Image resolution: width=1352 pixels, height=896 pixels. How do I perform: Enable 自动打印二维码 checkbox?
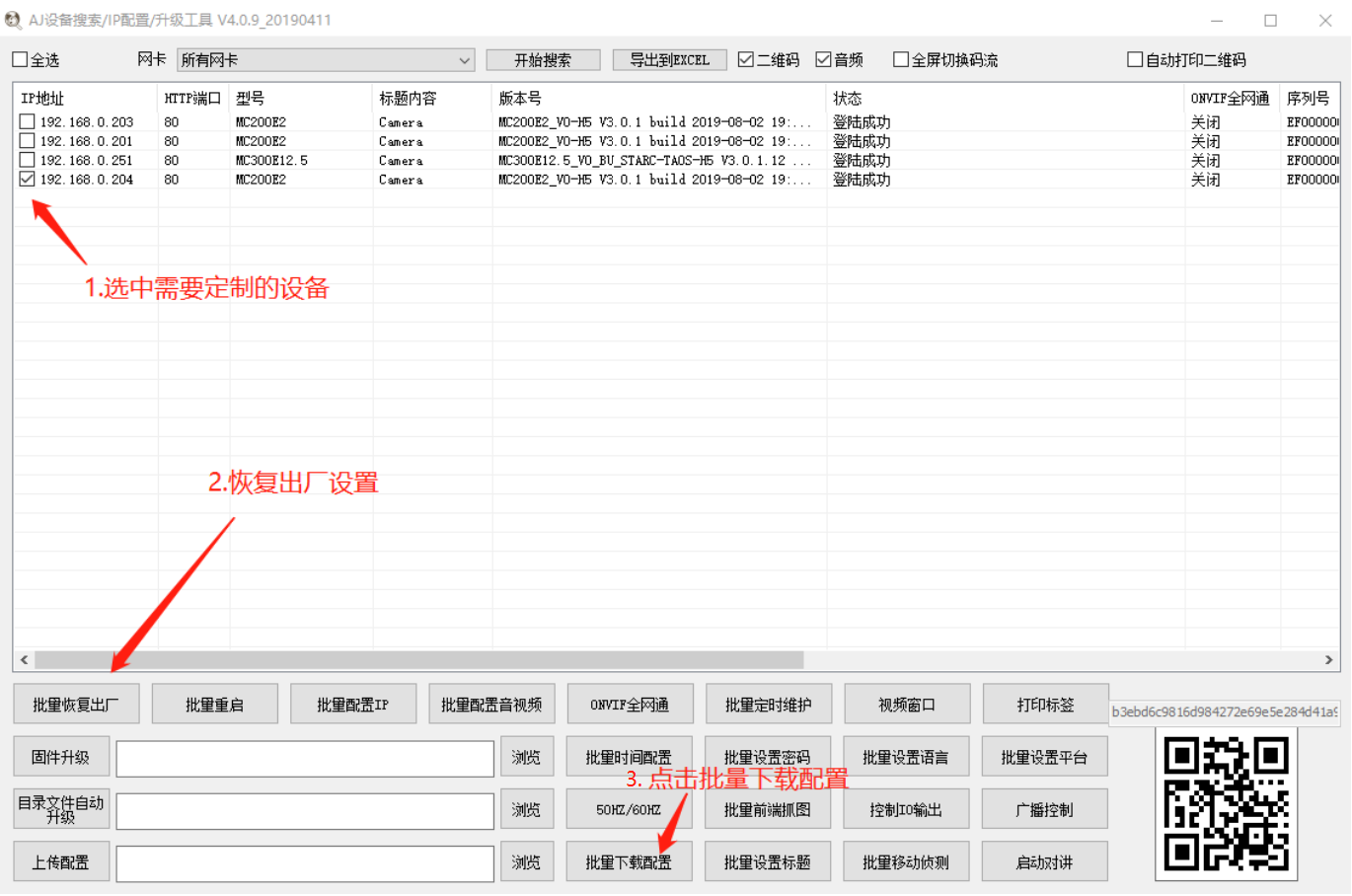(x=1135, y=60)
